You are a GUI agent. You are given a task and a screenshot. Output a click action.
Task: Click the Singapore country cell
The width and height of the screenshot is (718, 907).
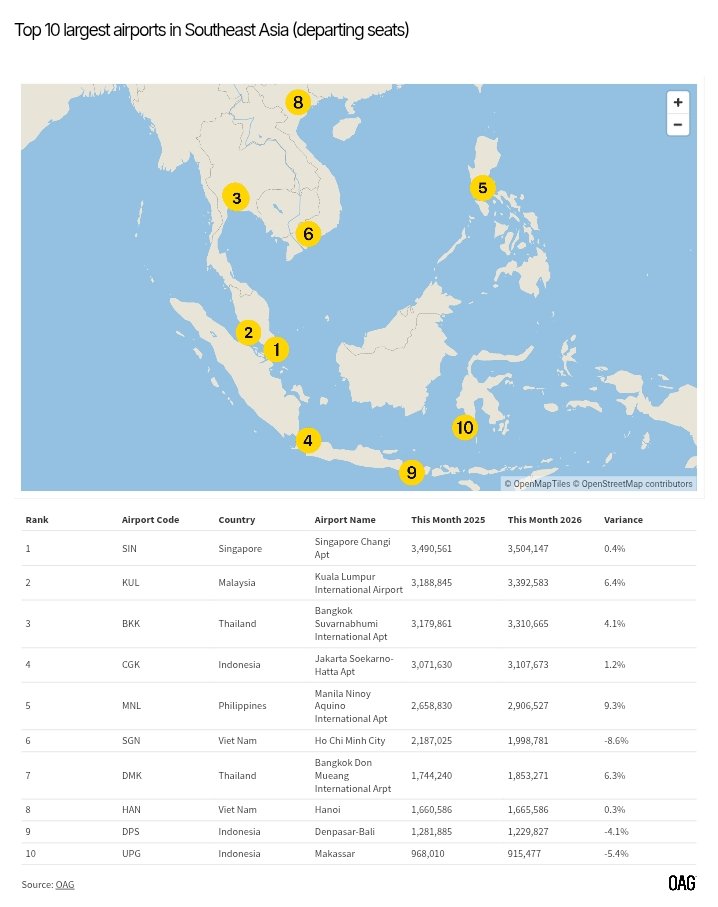coord(240,548)
